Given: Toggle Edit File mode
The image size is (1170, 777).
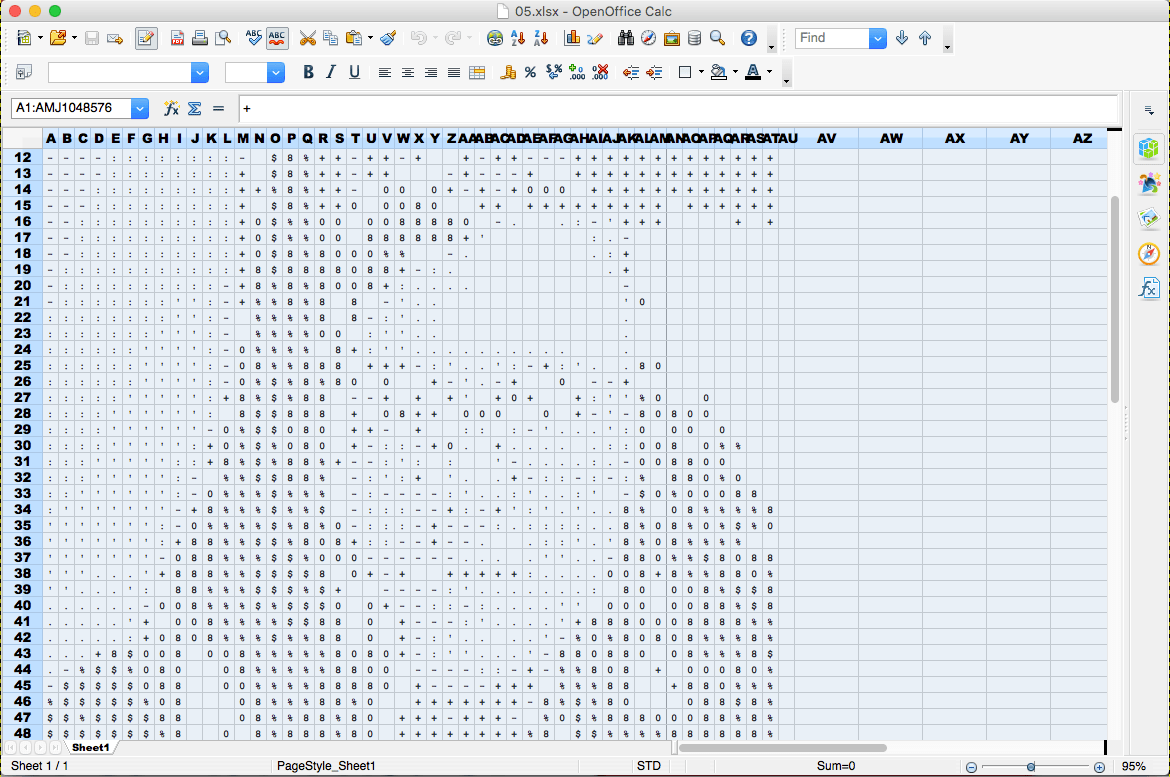Looking at the screenshot, I should 146,39.
